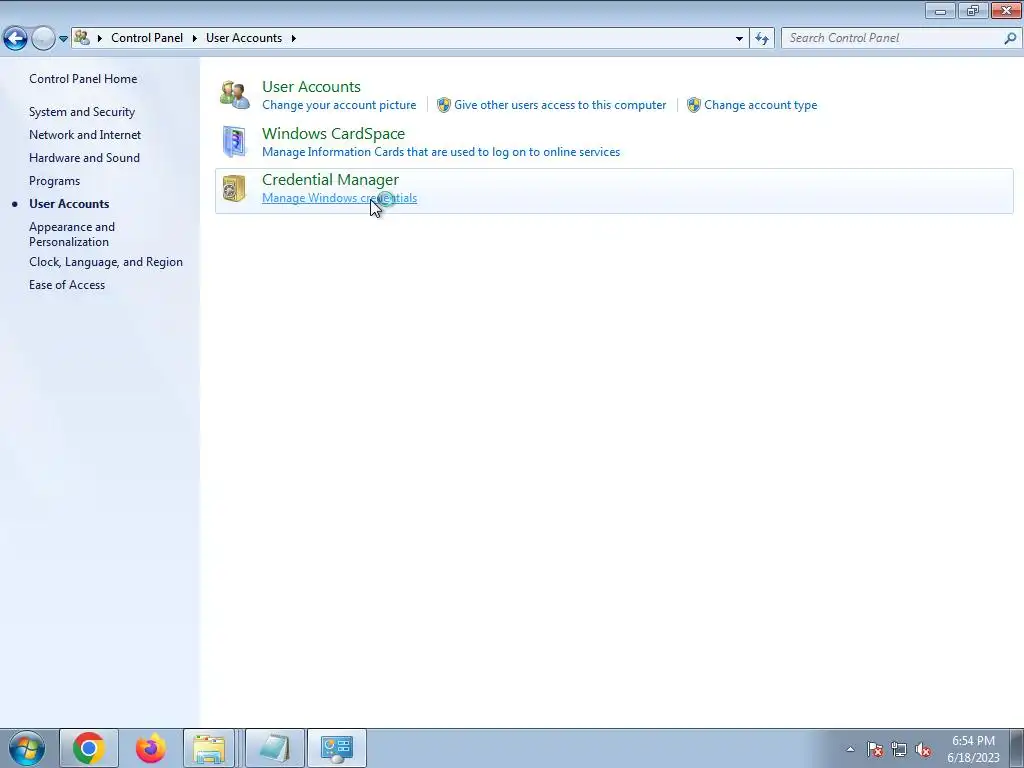Open Ease of Access category
This screenshot has width=1024, height=768.
(67, 285)
